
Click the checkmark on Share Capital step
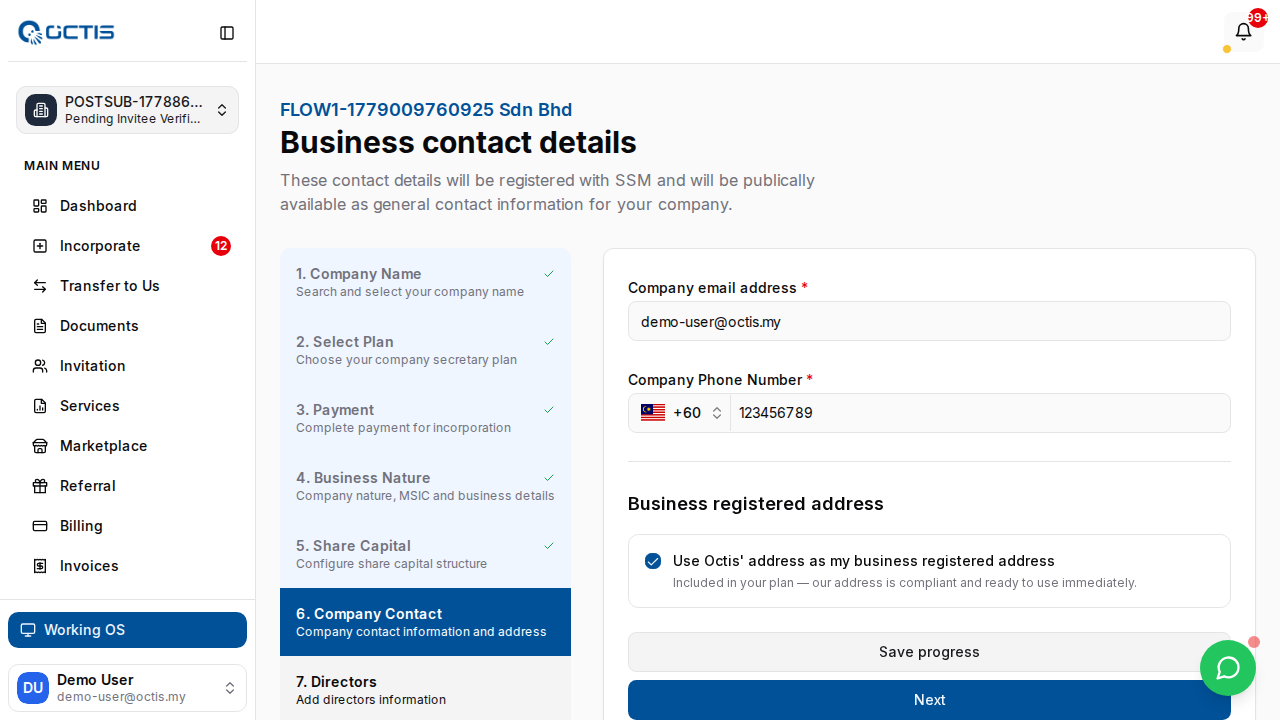[x=549, y=546]
